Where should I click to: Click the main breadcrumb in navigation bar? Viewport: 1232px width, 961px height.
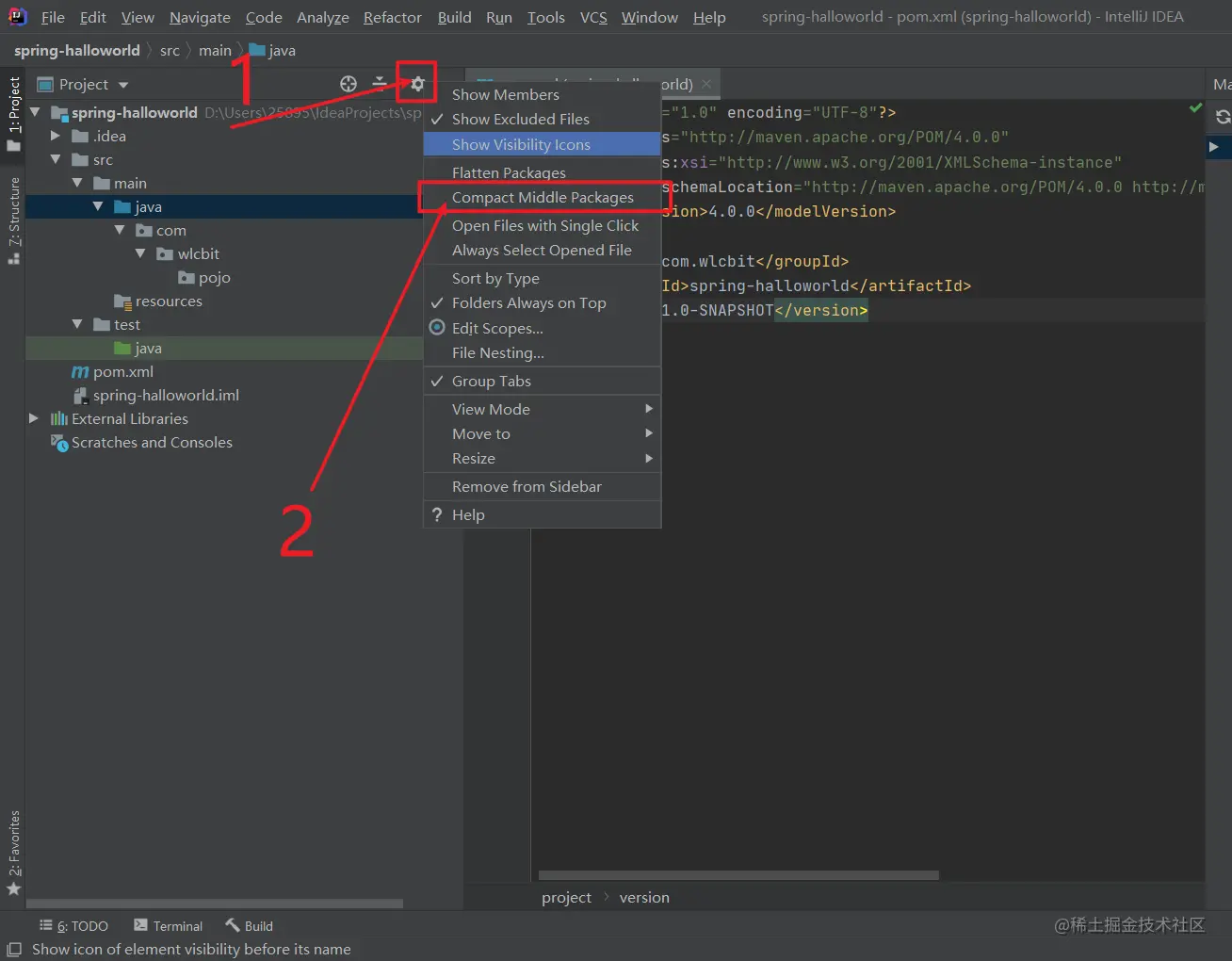(215, 50)
